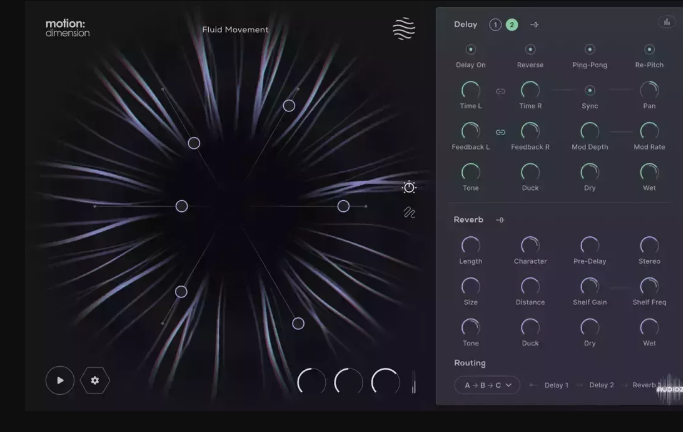This screenshot has width=683, height=432.
Task: Click the Shelf Gain knob
Action: (590, 286)
